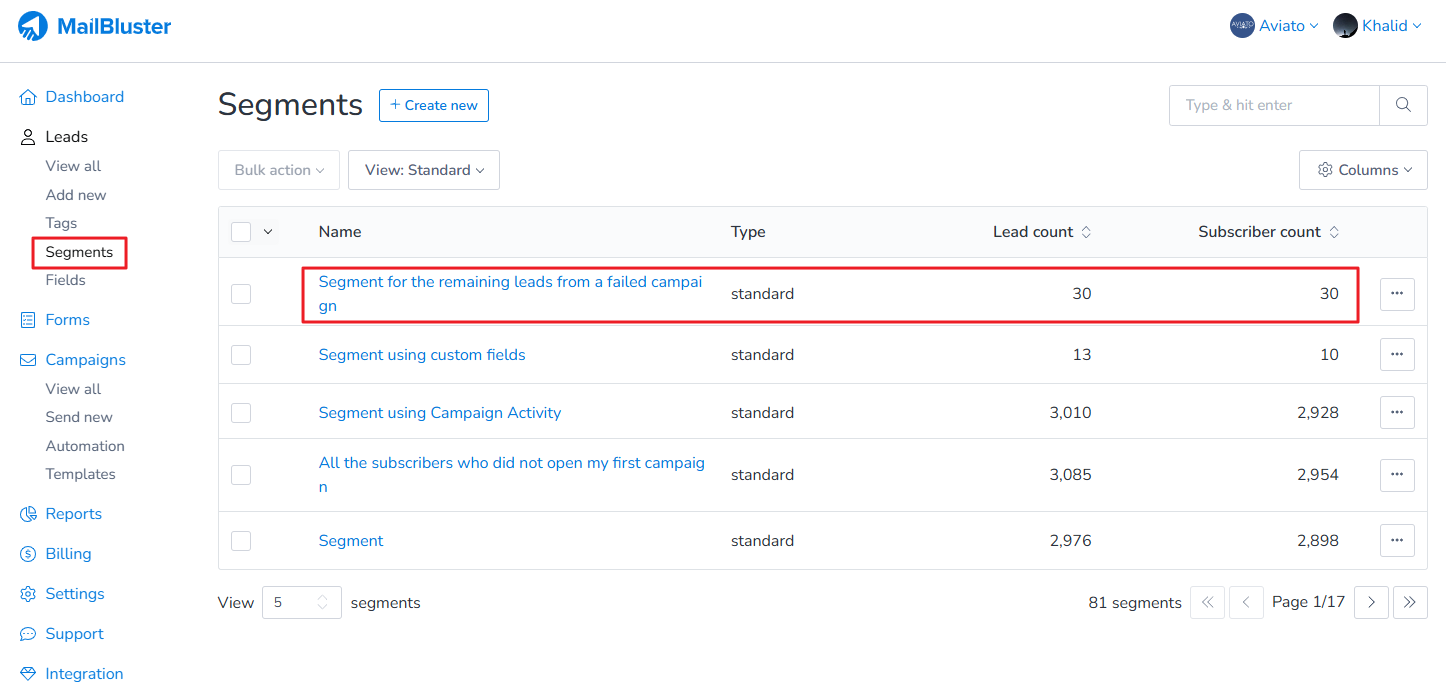
Task: Select checkbox for Segment using Campaign Activity
Action: point(241,413)
